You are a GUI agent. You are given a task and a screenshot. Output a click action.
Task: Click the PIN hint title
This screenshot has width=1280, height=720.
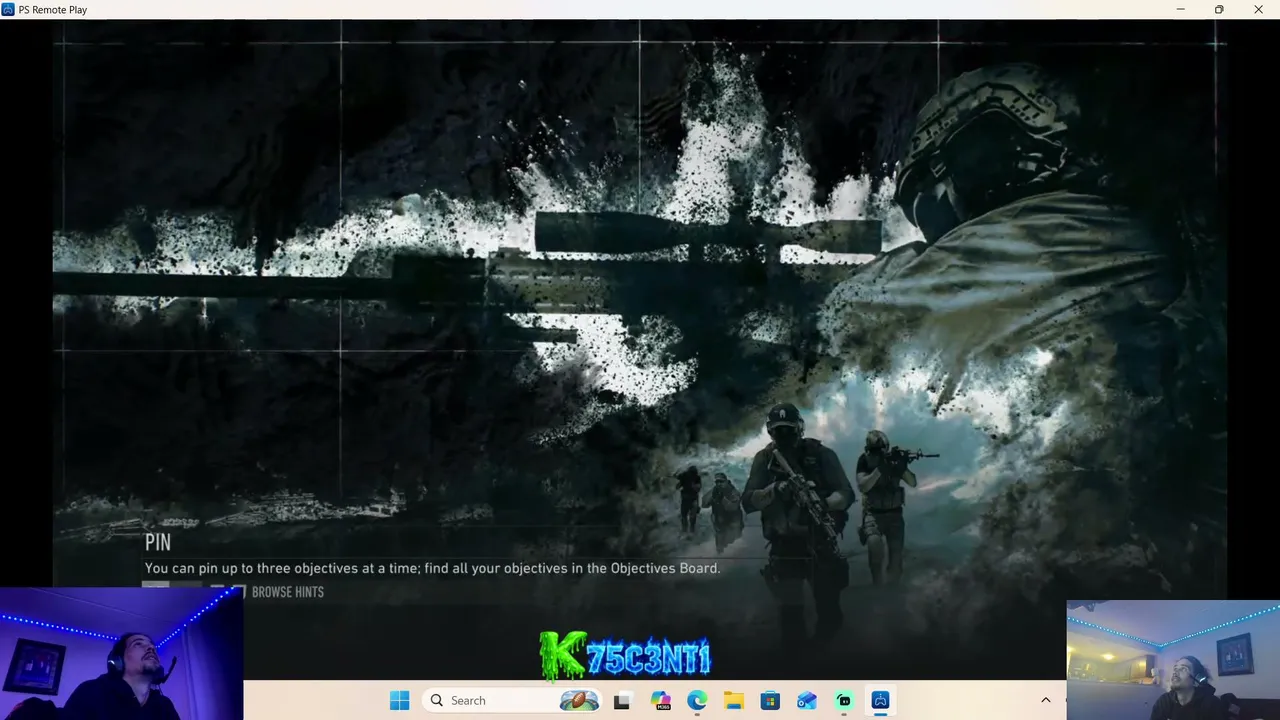click(x=158, y=542)
